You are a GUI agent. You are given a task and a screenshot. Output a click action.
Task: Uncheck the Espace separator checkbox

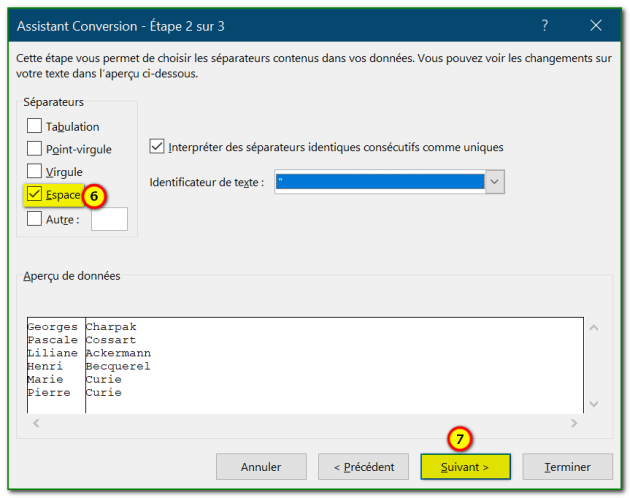click(35, 195)
